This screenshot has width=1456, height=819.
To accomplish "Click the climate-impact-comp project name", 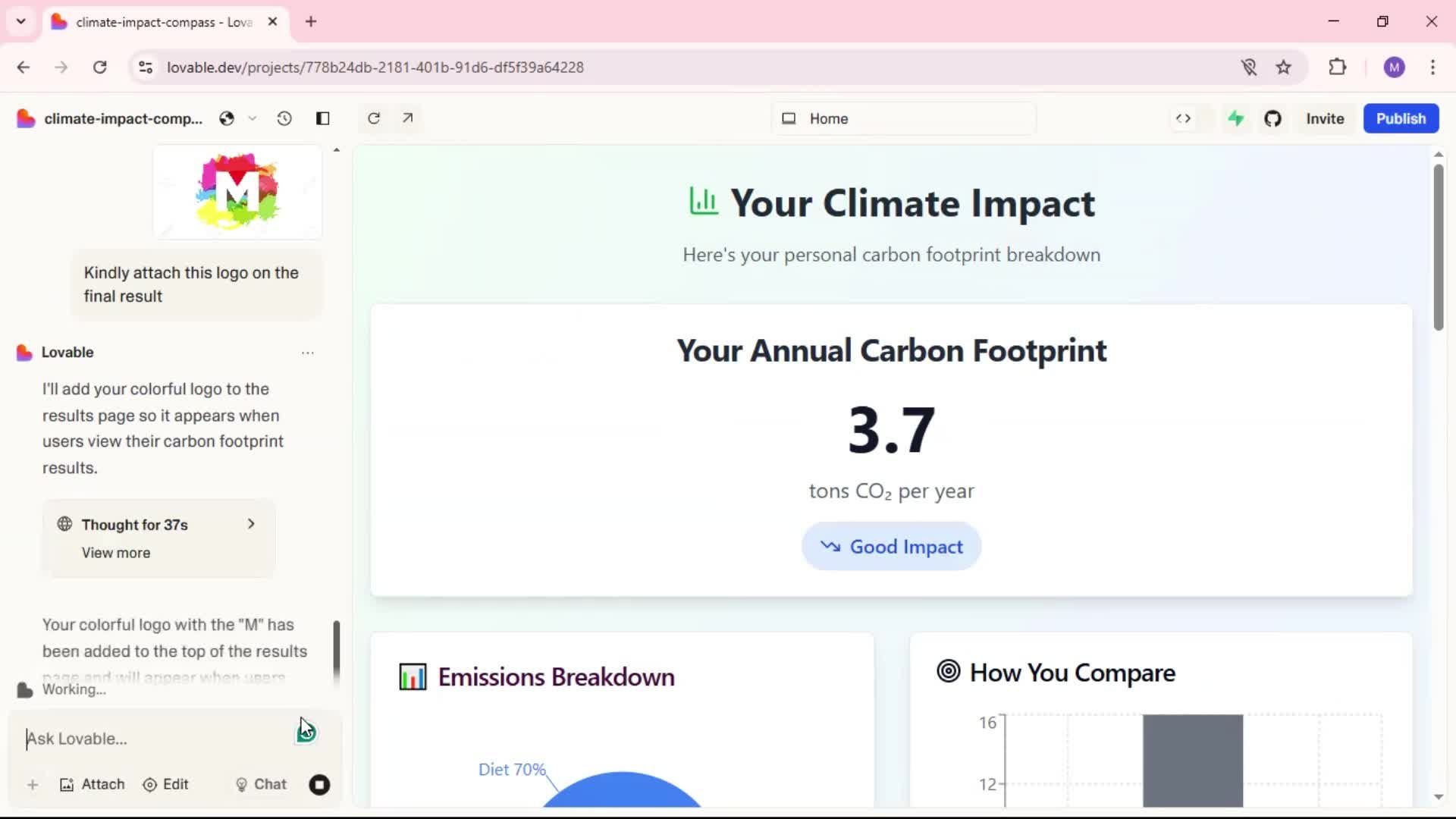I will pyautogui.click(x=124, y=119).
